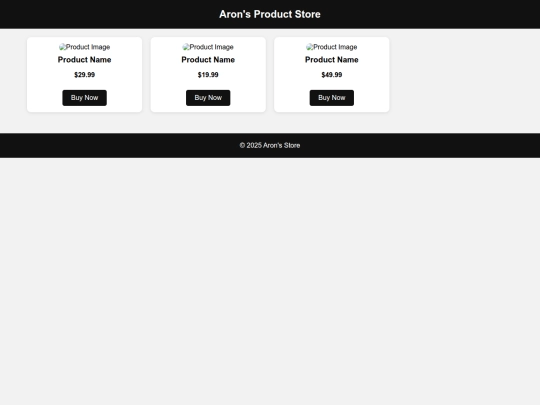Viewport: 540px width, 405px height.
Task: Click the empty gray area below the footer
Action: 270,281
